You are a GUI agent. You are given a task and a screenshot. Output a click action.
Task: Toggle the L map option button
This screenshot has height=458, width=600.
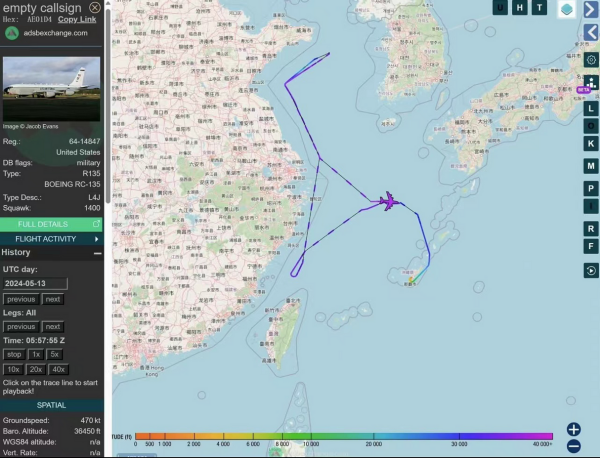591,108
